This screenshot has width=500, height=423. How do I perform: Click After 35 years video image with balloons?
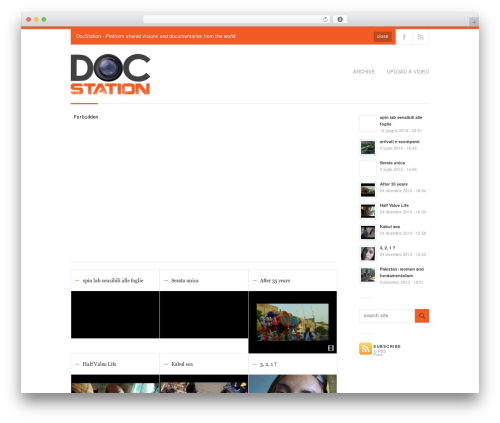tap(292, 322)
